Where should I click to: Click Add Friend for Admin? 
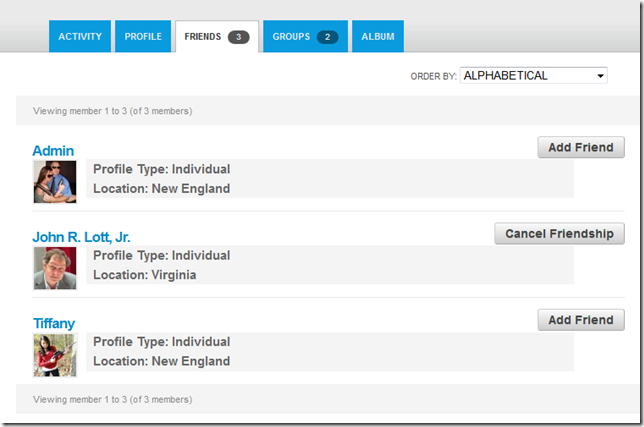[x=581, y=147]
